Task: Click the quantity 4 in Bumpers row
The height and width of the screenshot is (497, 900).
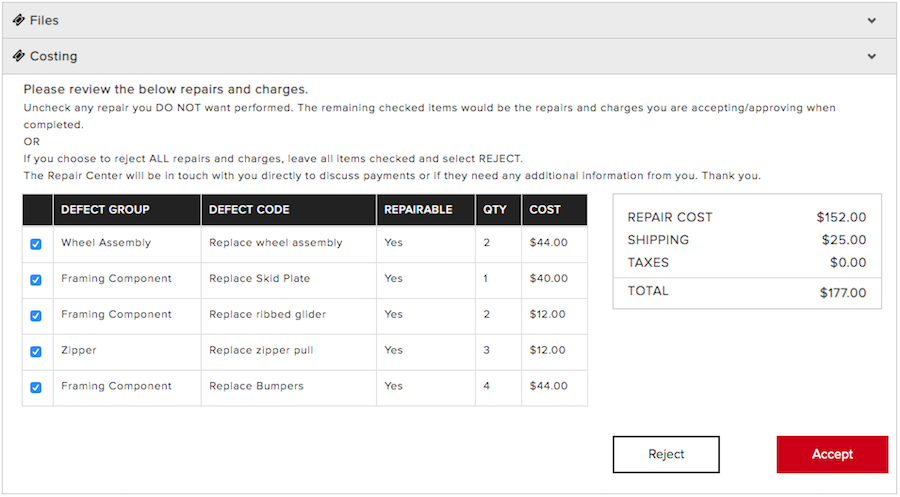Action: tap(486, 386)
